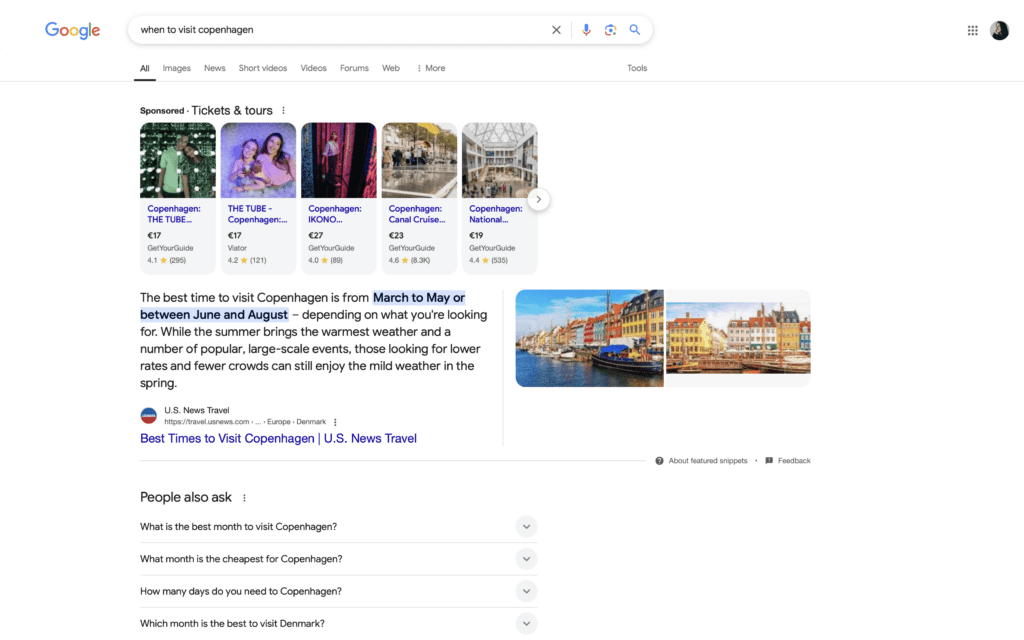Click the magnifying glass search icon
1024x640 pixels.
[x=634, y=30]
